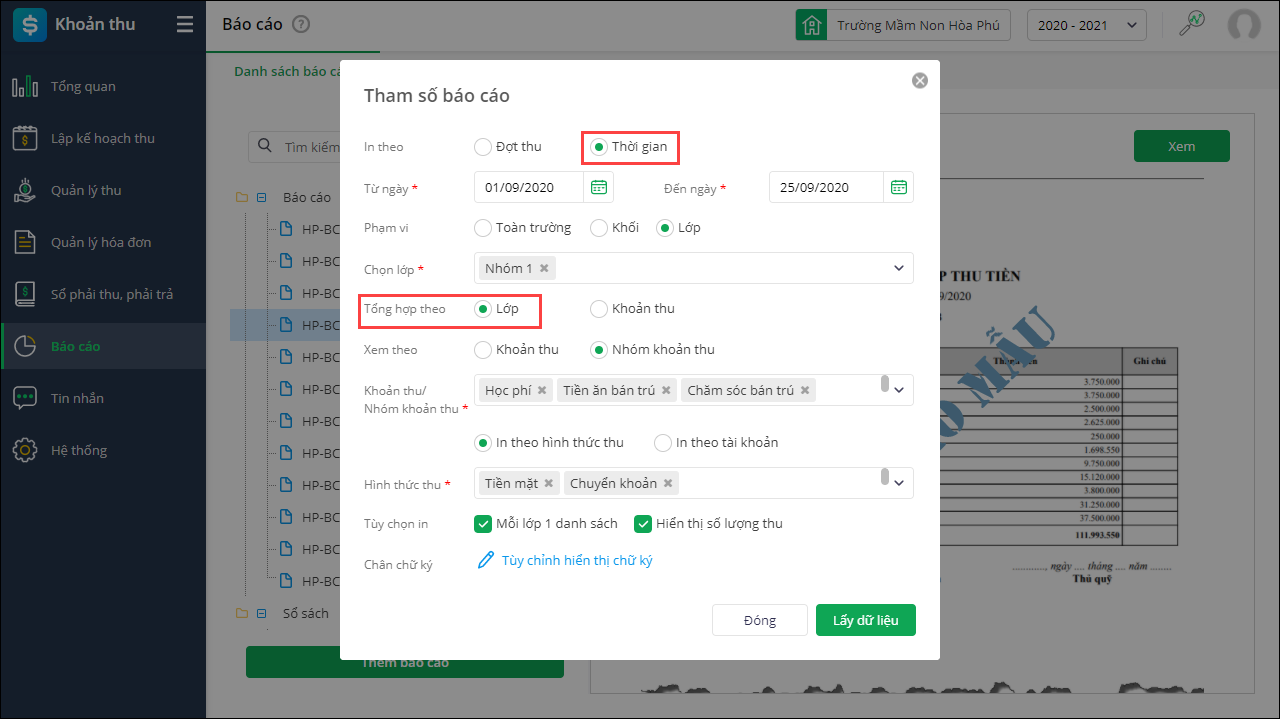Open Hệ thống in the sidebar
This screenshot has height=719, width=1280.
103,451
